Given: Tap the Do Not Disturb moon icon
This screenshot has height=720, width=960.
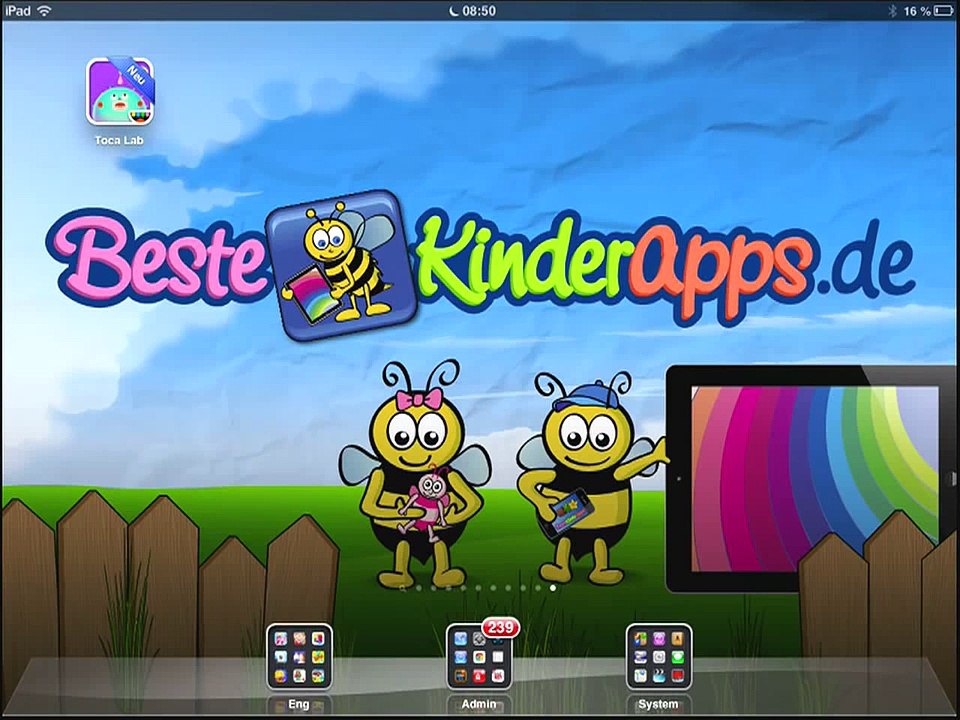Looking at the screenshot, I should pos(454,11).
